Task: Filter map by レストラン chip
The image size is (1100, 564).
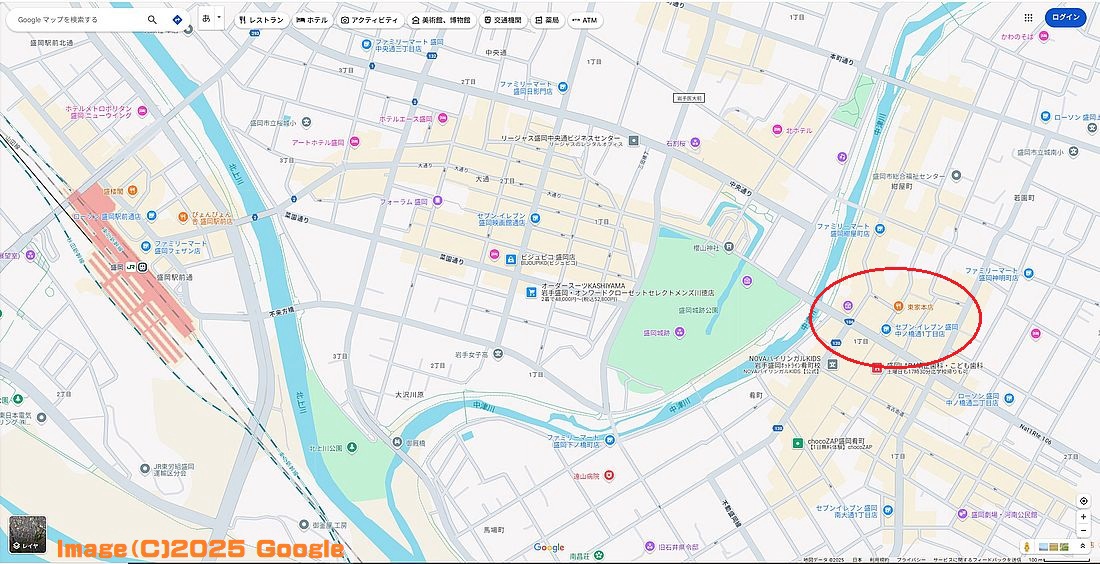Action: pyautogui.click(x=261, y=20)
